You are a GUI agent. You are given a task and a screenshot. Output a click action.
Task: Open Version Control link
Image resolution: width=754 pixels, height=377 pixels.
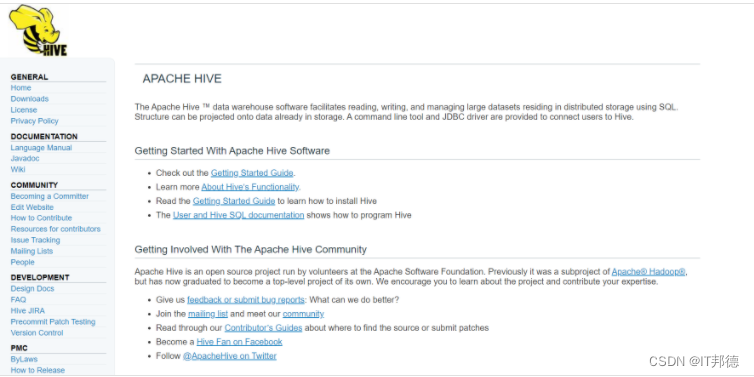[37, 333]
